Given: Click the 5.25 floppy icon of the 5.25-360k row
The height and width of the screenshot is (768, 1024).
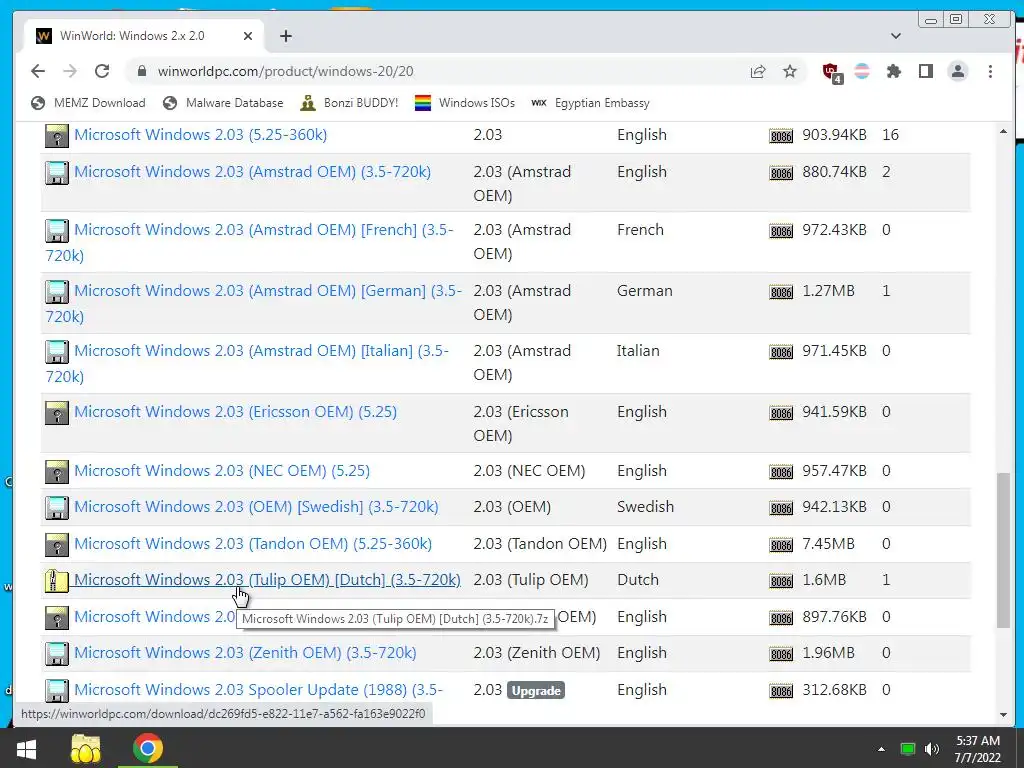Looking at the screenshot, I should coord(57,136).
